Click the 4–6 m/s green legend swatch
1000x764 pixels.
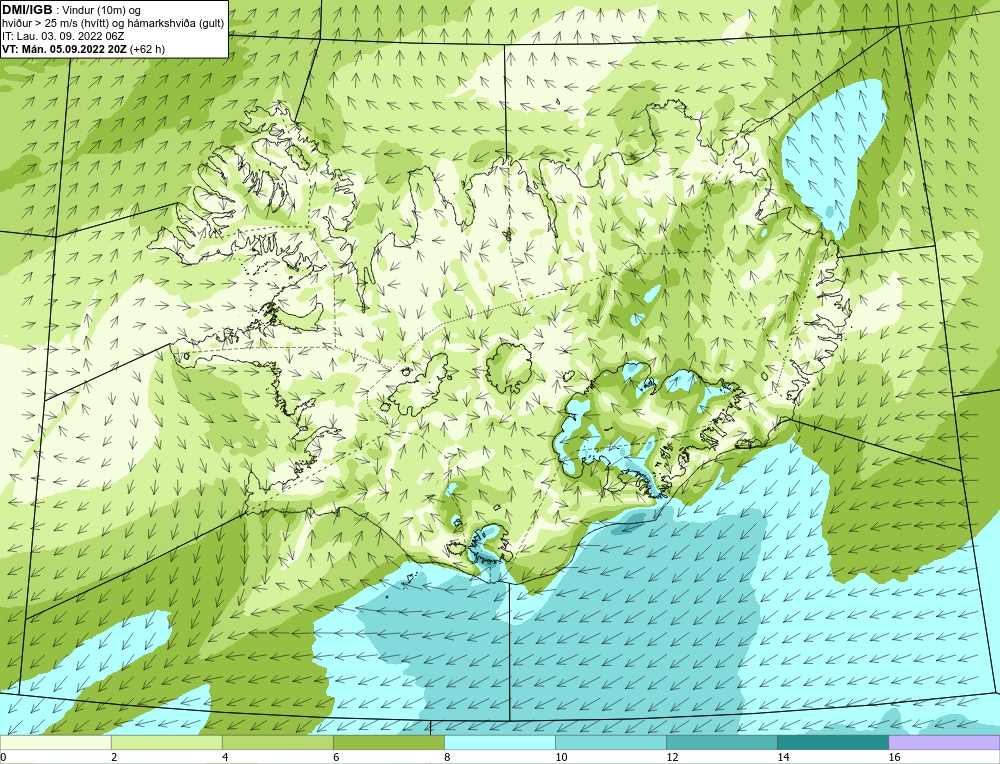(277, 742)
